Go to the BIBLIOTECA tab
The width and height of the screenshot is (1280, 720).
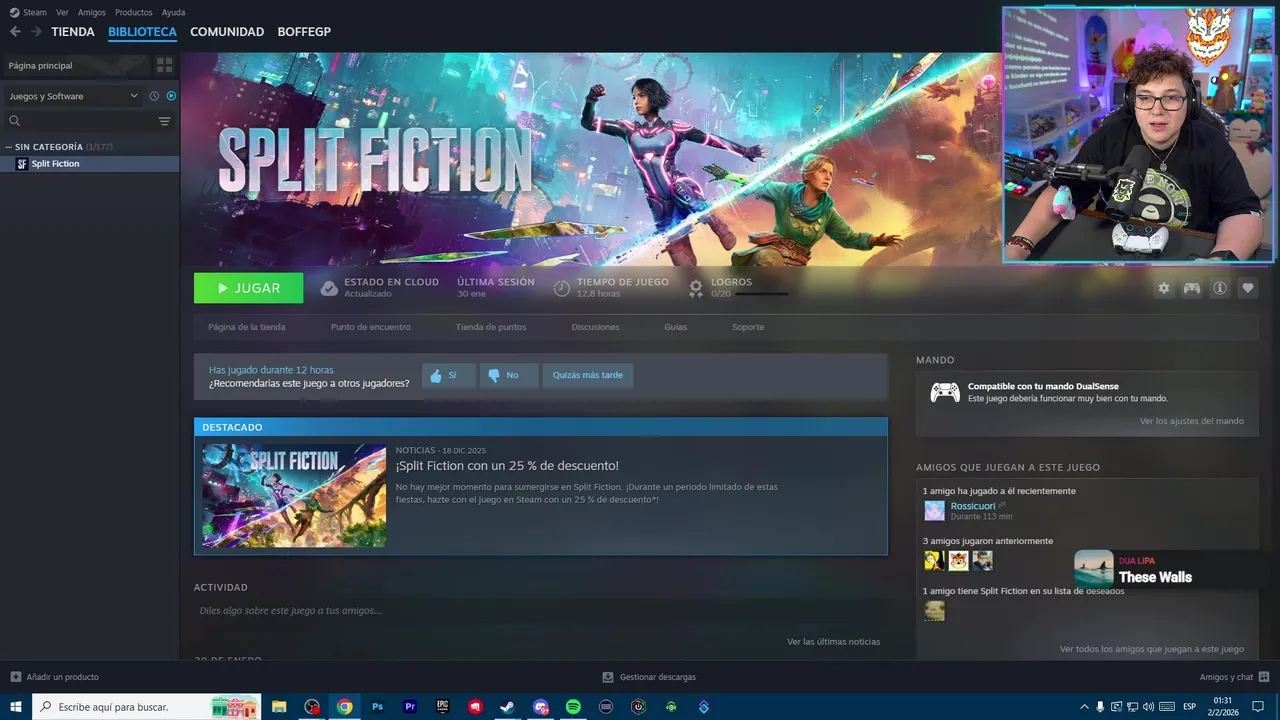point(142,32)
